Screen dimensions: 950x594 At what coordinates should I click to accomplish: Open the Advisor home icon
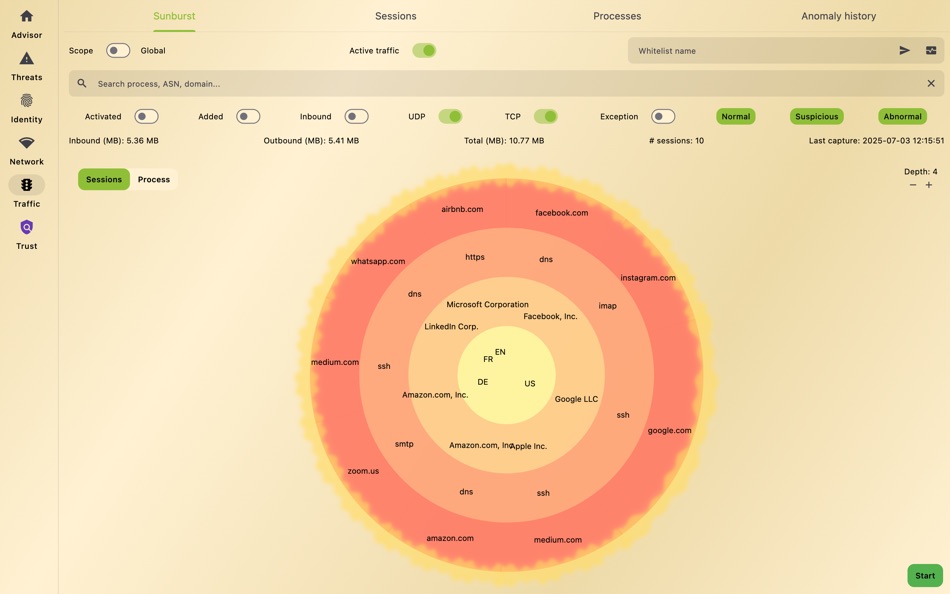click(x=27, y=16)
